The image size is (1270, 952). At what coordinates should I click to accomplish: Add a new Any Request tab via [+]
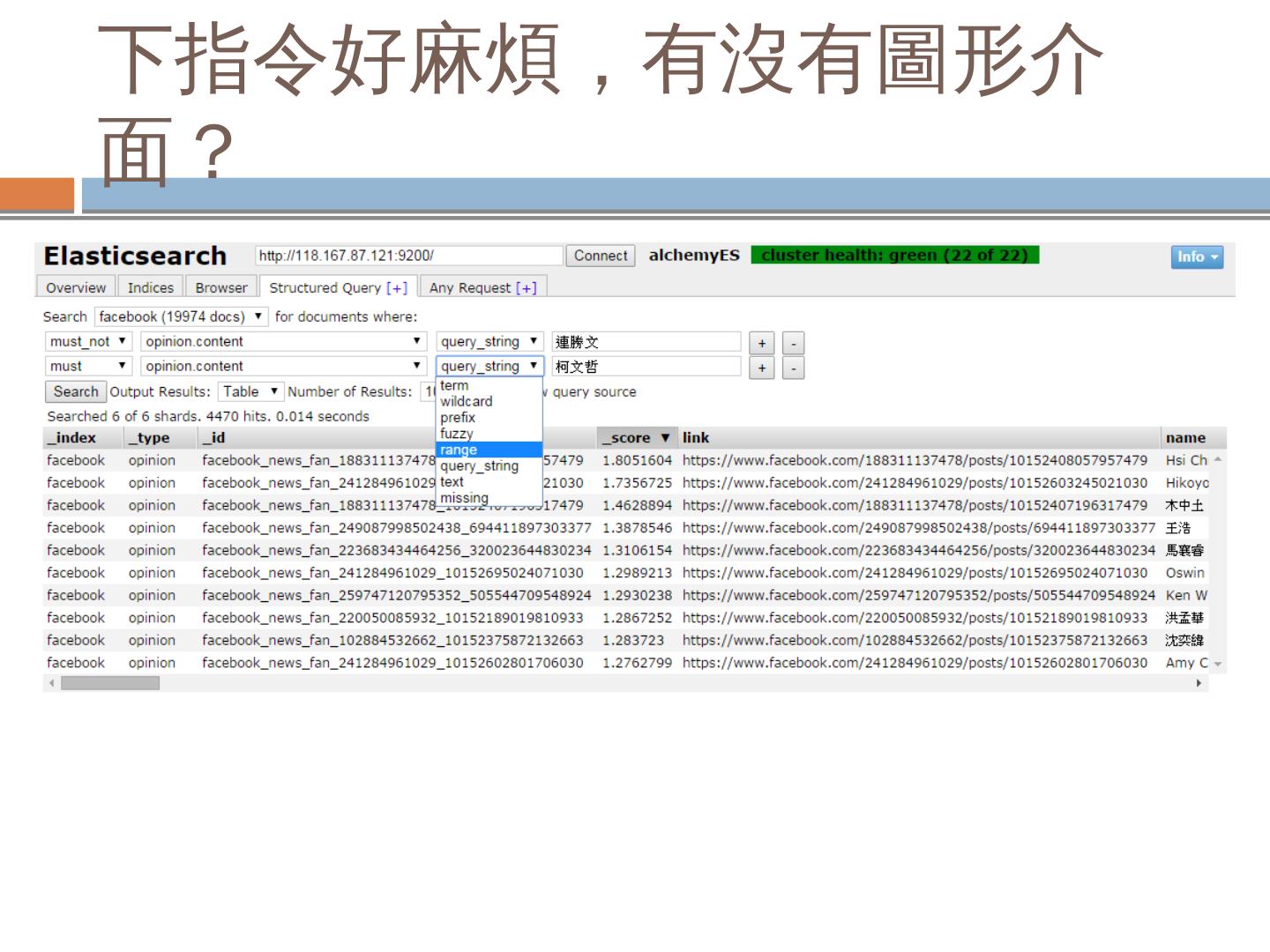[527, 287]
